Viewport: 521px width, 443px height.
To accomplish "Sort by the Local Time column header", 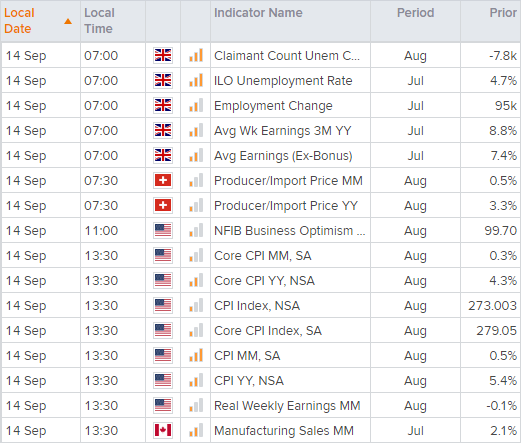I will coord(99,21).
